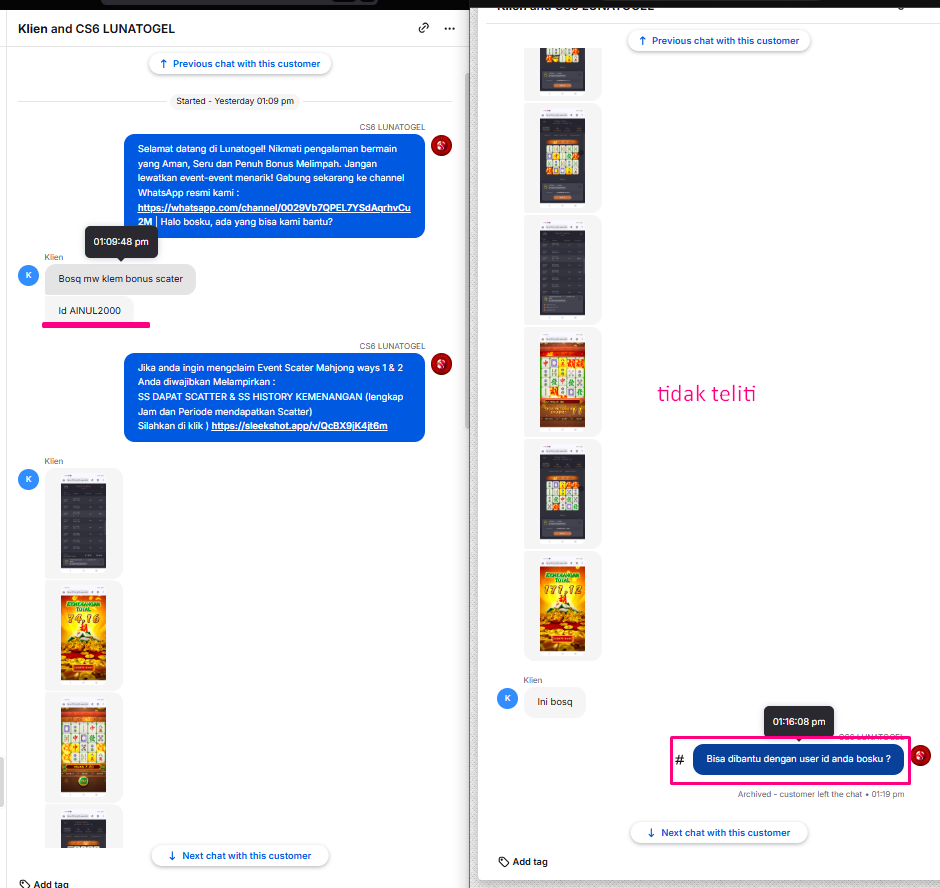940x888 pixels.
Task: Click the message Bosq mw klem bonus scater
Action: (120, 279)
